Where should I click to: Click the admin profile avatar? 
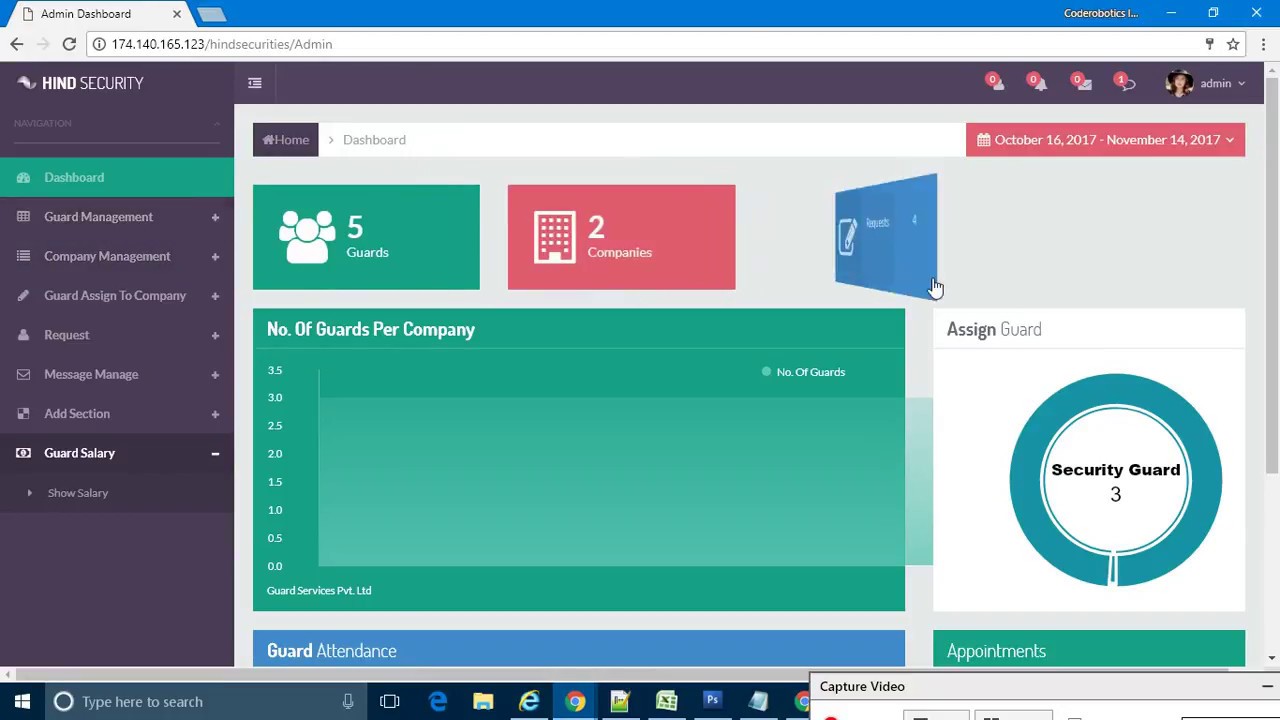click(x=1179, y=83)
